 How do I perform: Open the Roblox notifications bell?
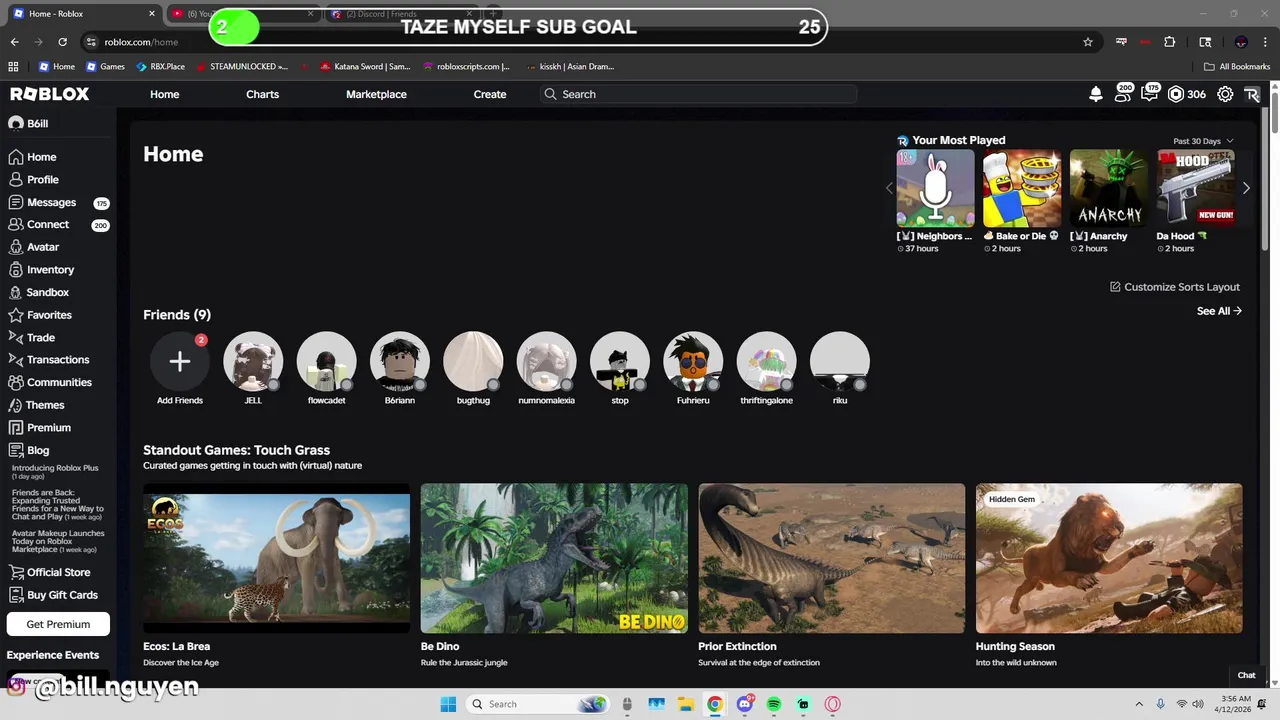click(1095, 94)
